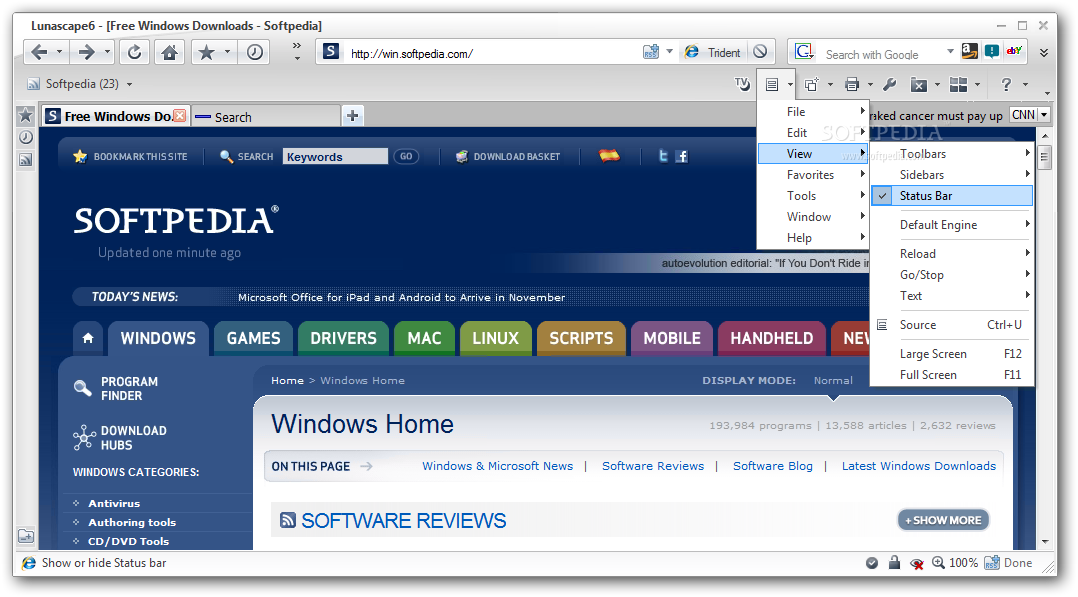The height and width of the screenshot is (597, 1078).
Task: Click the security padlock status icon
Action: click(894, 563)
